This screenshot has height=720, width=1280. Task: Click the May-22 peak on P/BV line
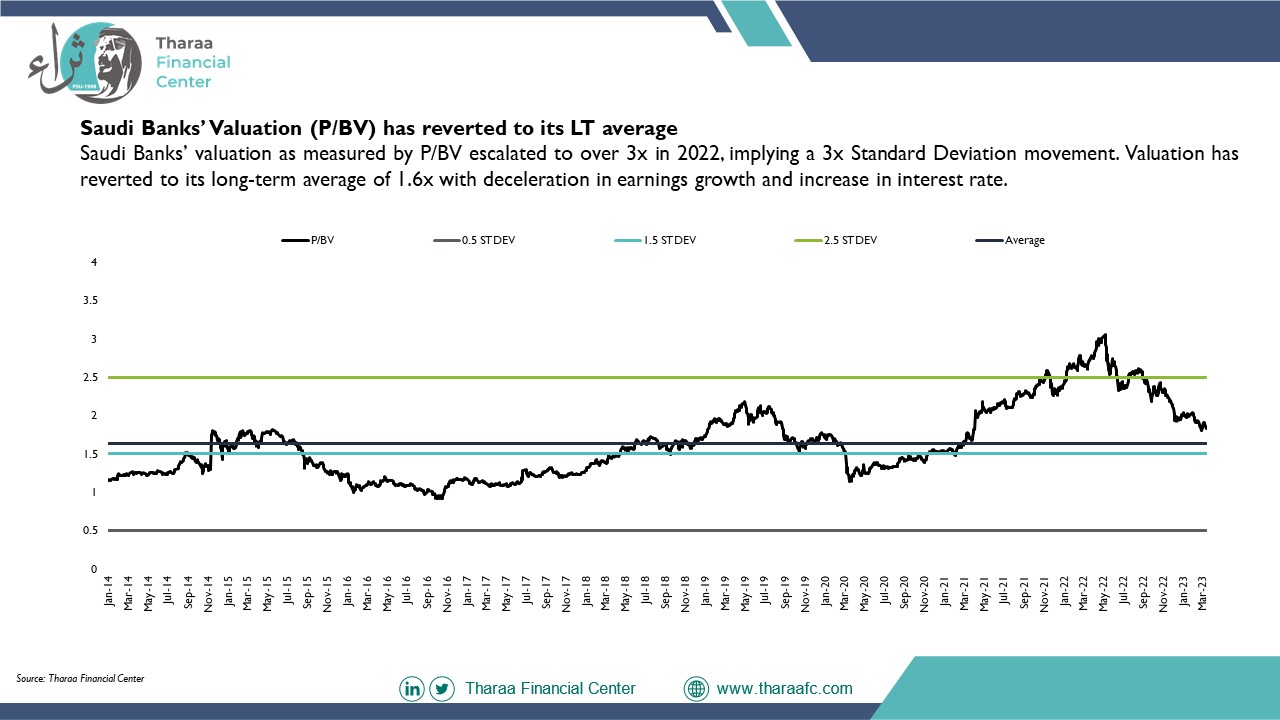click(x=1104, y=336)
